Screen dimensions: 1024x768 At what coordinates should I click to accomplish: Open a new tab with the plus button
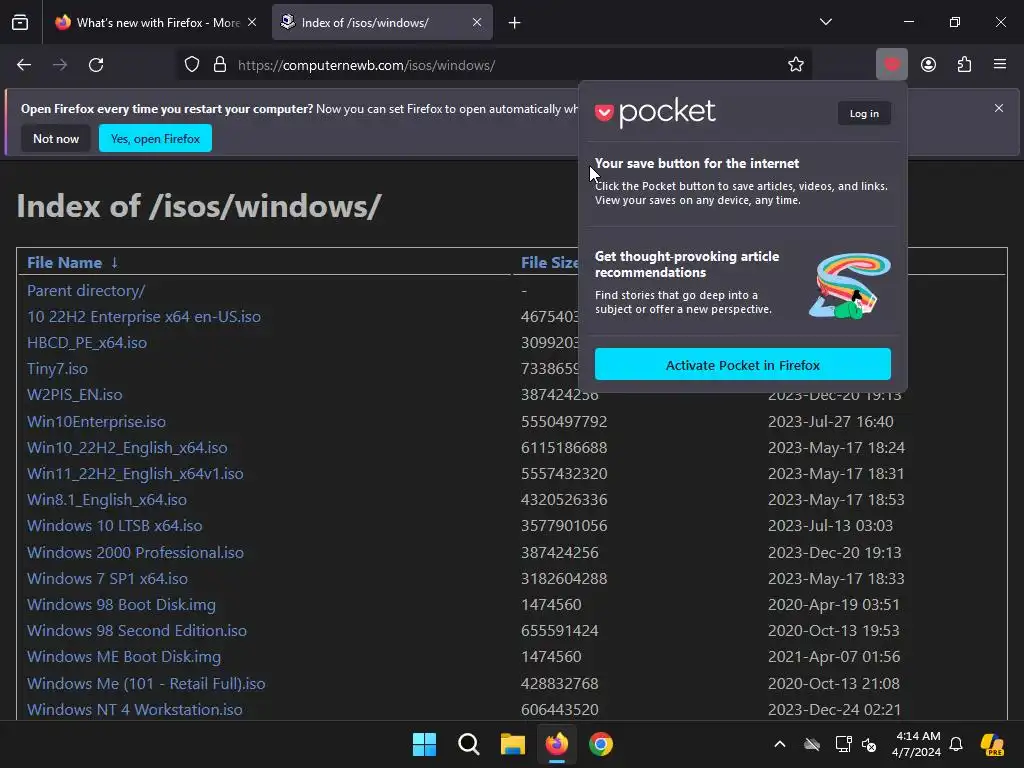coord(515,23)
